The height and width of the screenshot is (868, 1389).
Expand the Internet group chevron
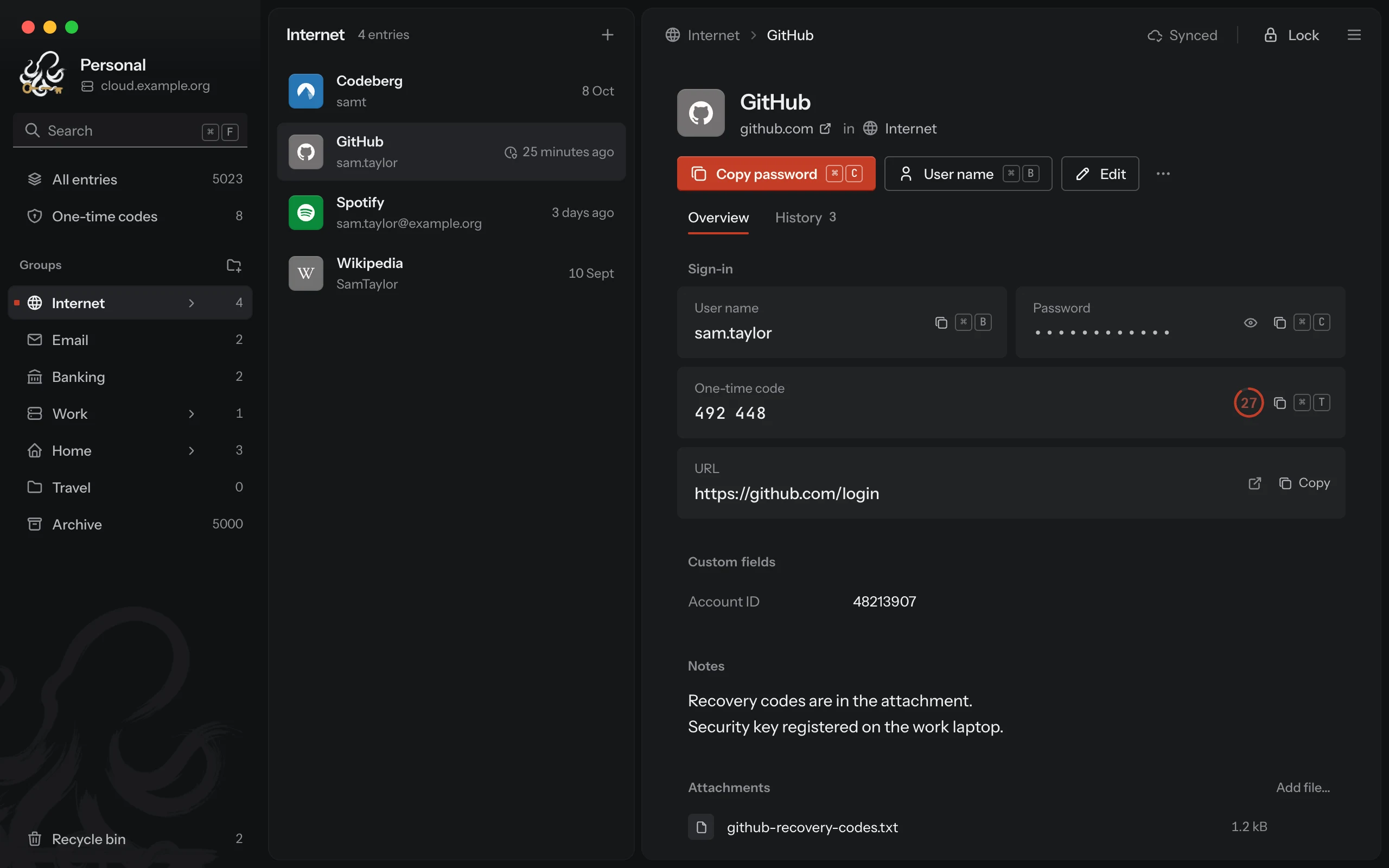tap(192, 303)
